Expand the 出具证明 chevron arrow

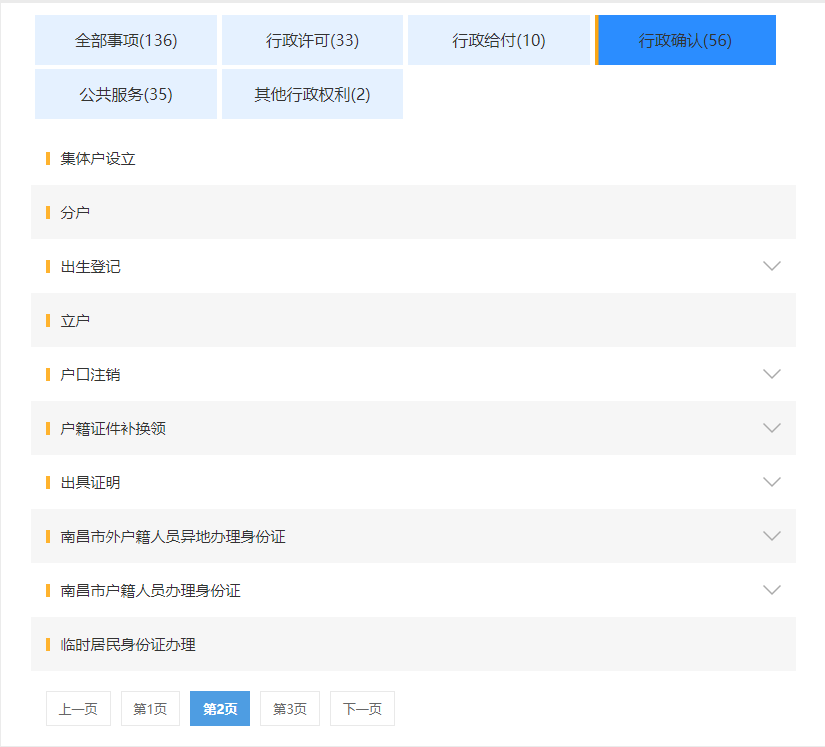[771, 482]
